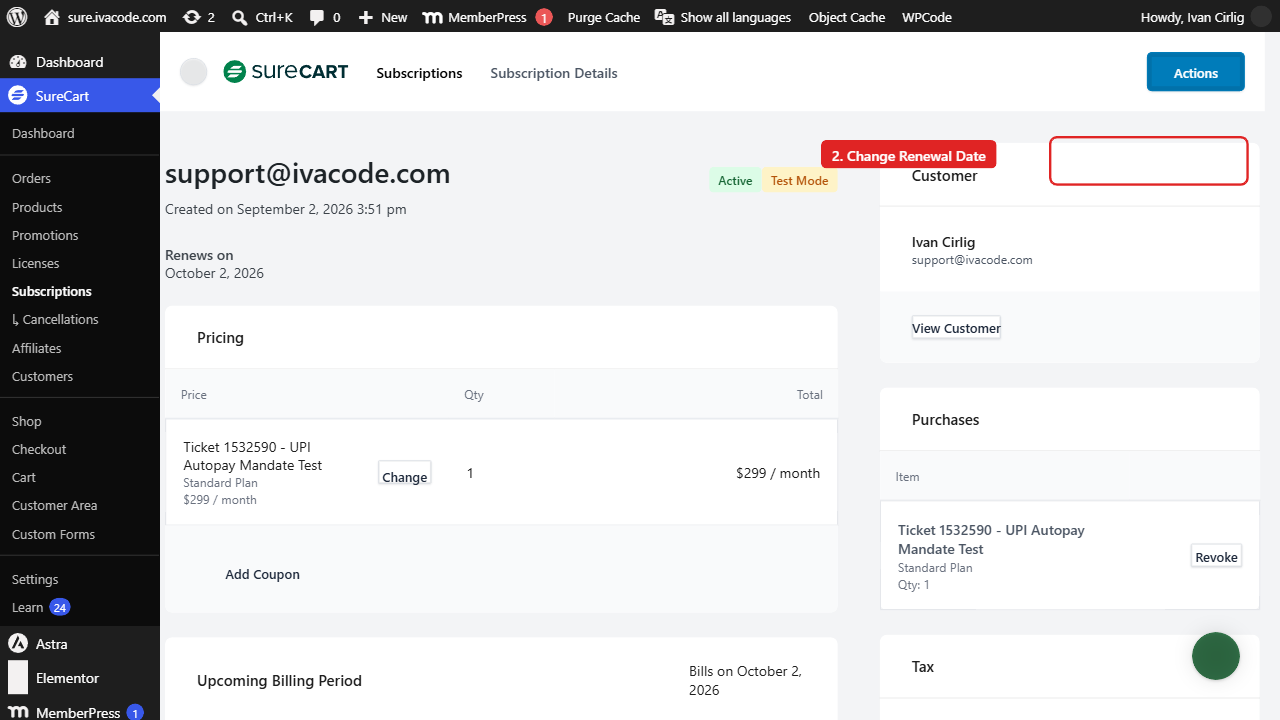Open the Ctrl+K search in admin bar

(262, 17)
